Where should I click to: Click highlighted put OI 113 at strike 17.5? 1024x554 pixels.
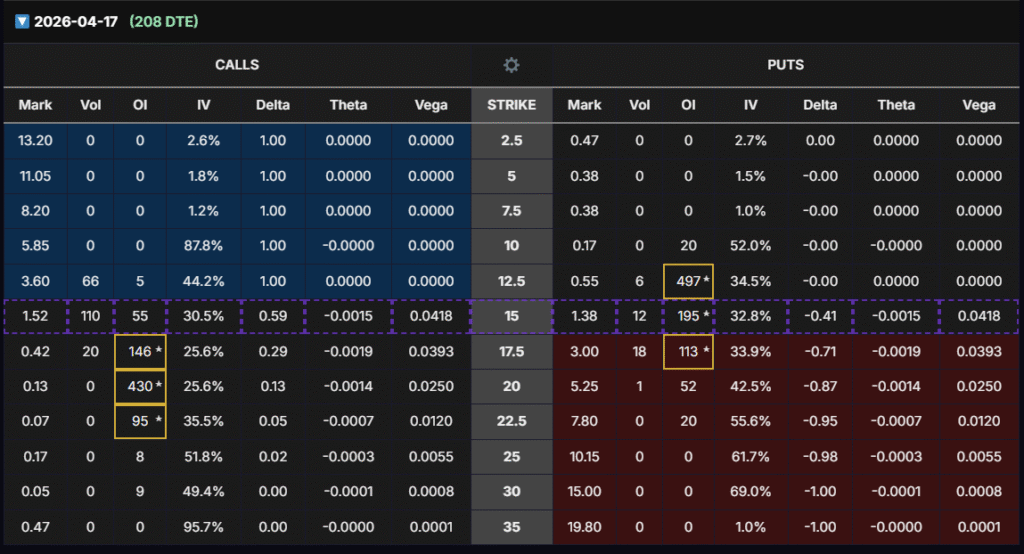(x=688, y=352)
